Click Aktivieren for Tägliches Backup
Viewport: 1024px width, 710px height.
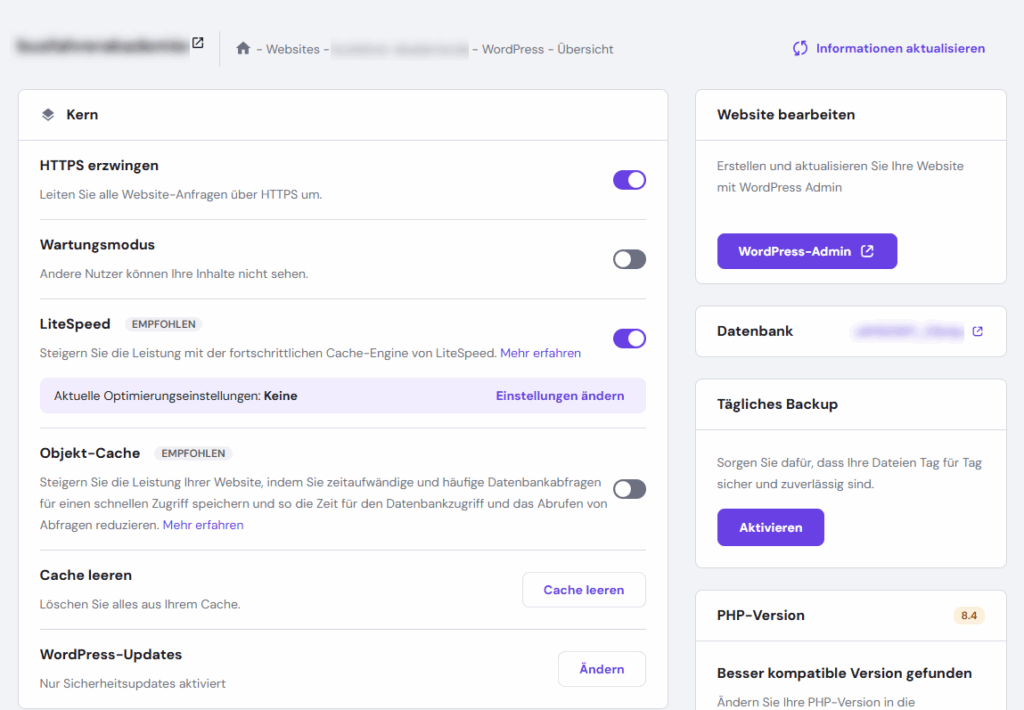770,527
